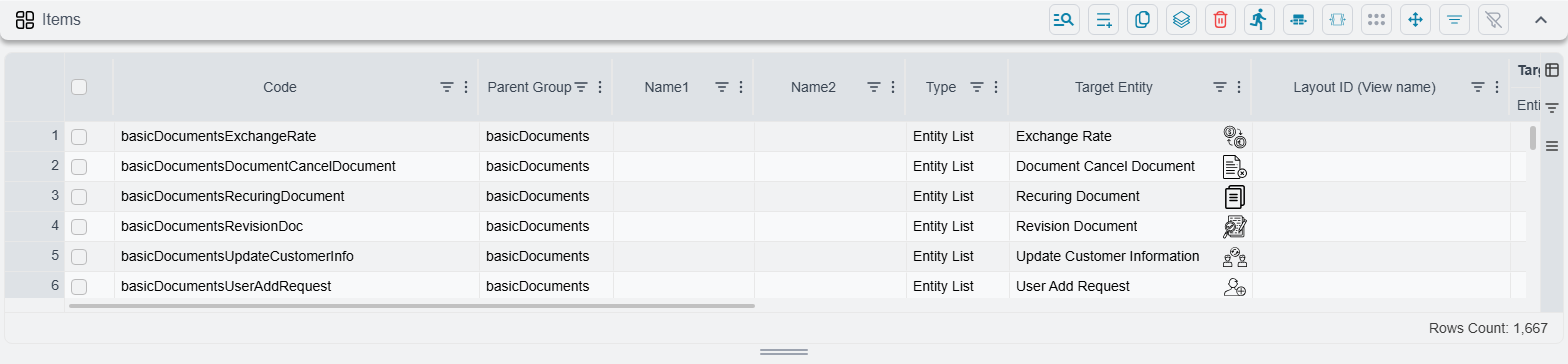This screenshot has width=1568, height=364.
Task: Open the Type column options menu
Action: (x=995, y=88)
